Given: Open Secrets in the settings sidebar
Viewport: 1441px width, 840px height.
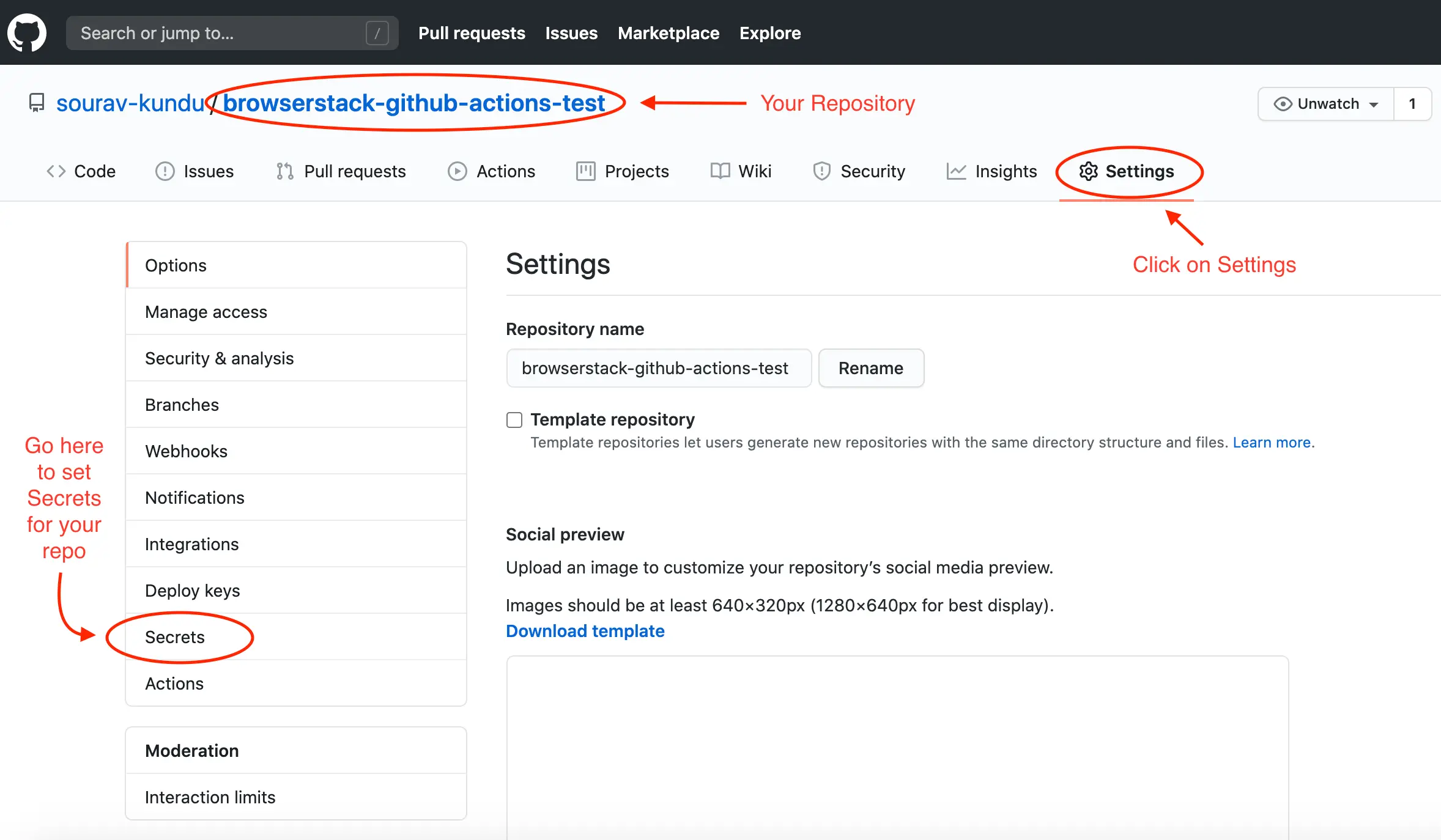Looking at the screenshot, I should [x=175, y=637].
